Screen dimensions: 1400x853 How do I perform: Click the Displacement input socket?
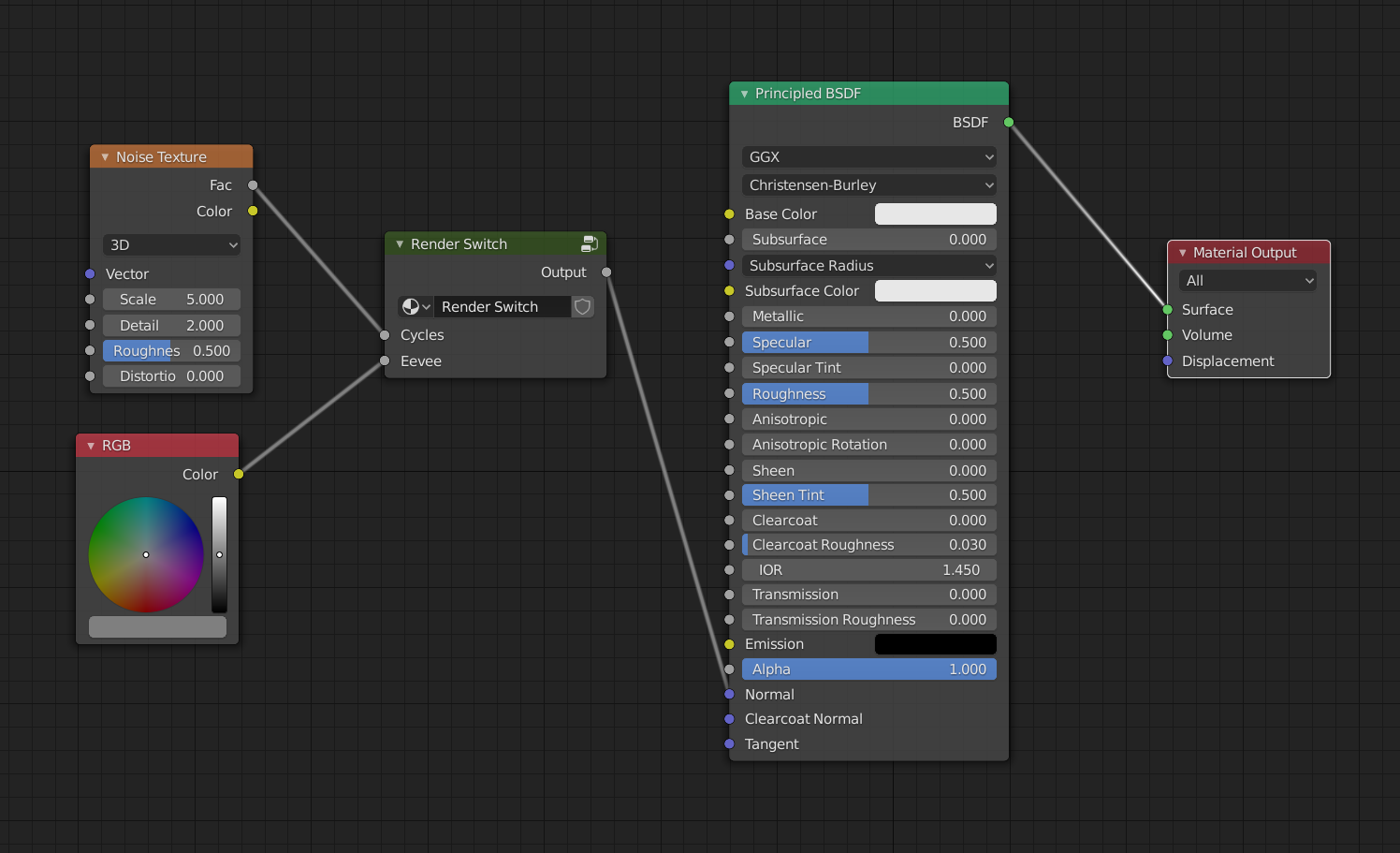[x=1168, y=361]
